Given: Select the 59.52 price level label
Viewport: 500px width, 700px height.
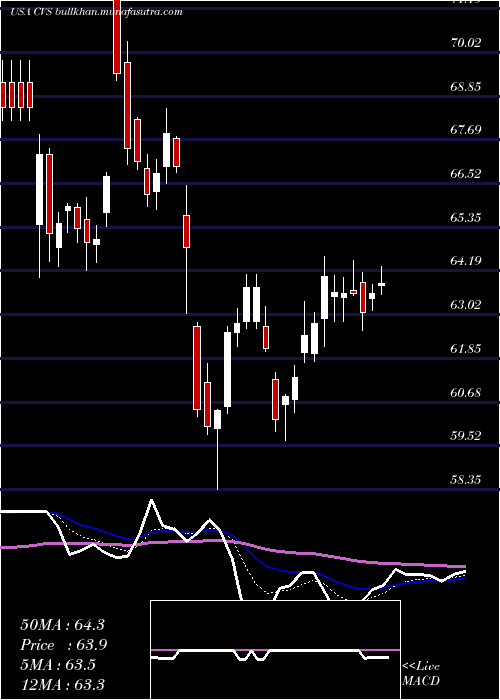Looking at the screenshot, I should [x=467, y=436].
